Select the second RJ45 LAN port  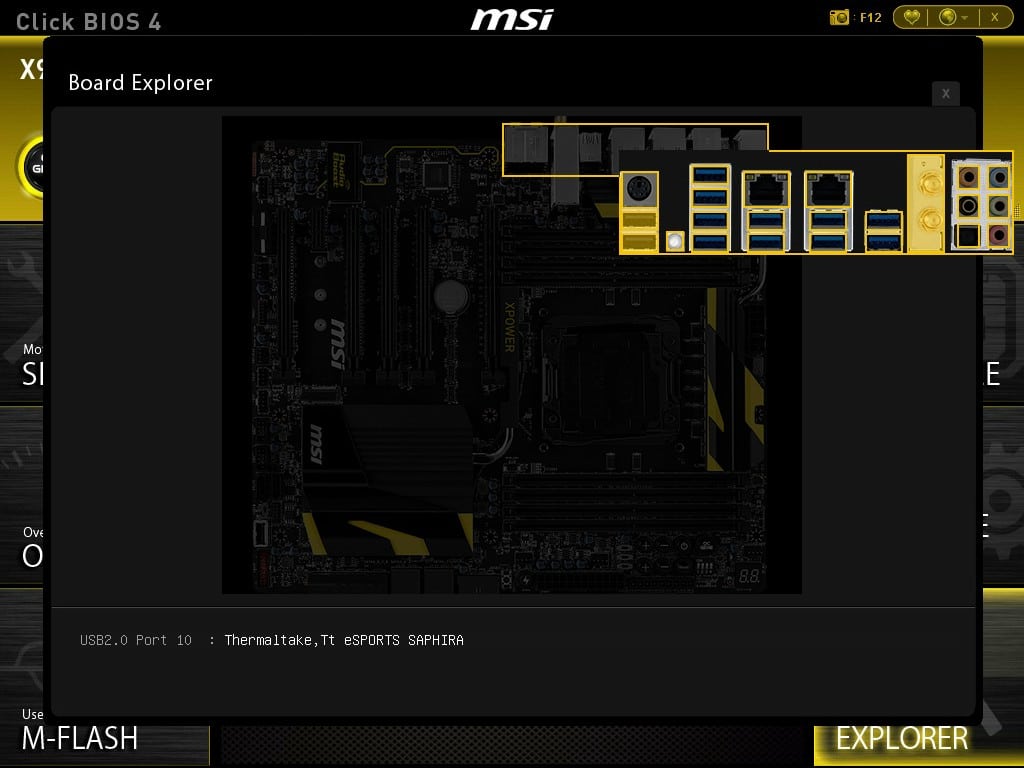click(x=828, y=188)
